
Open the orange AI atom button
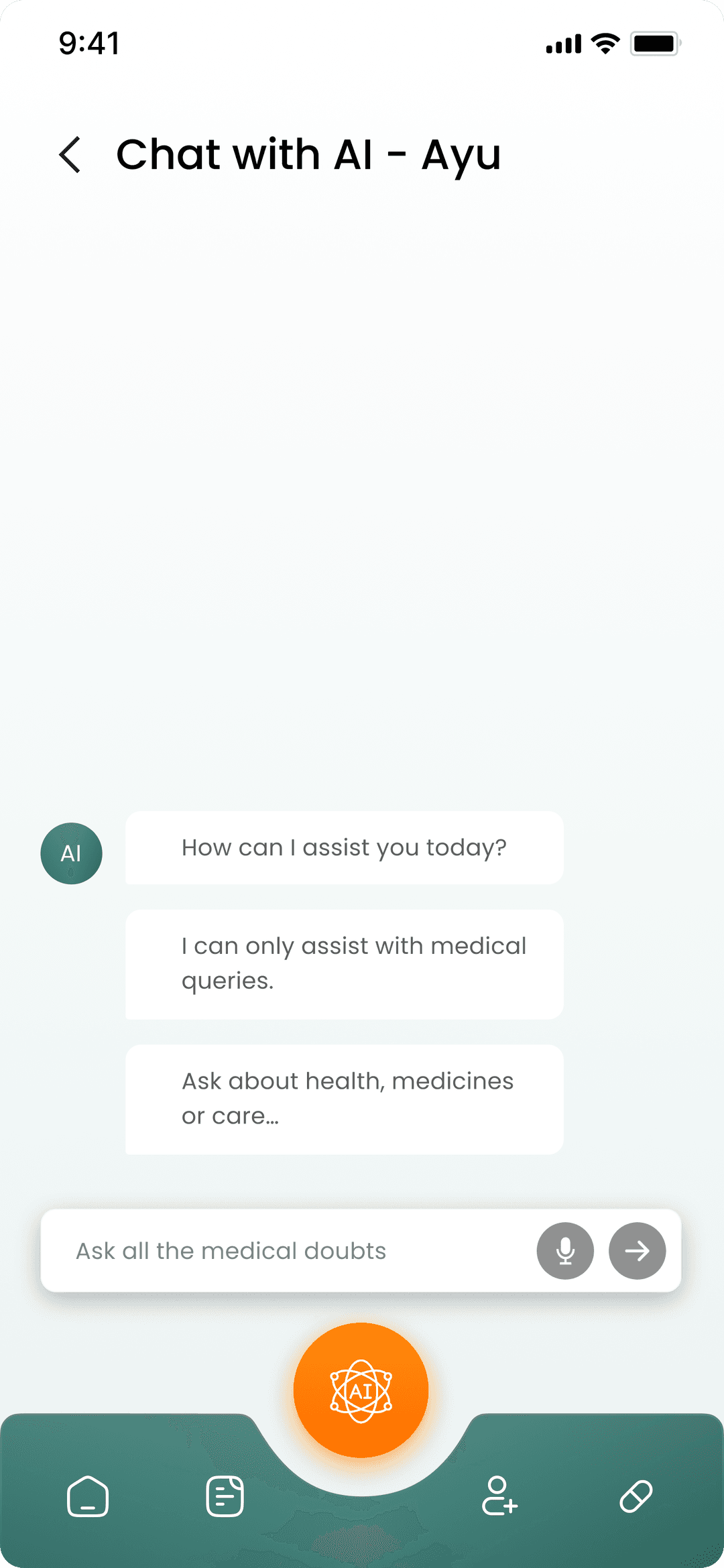coord(361,1390)
